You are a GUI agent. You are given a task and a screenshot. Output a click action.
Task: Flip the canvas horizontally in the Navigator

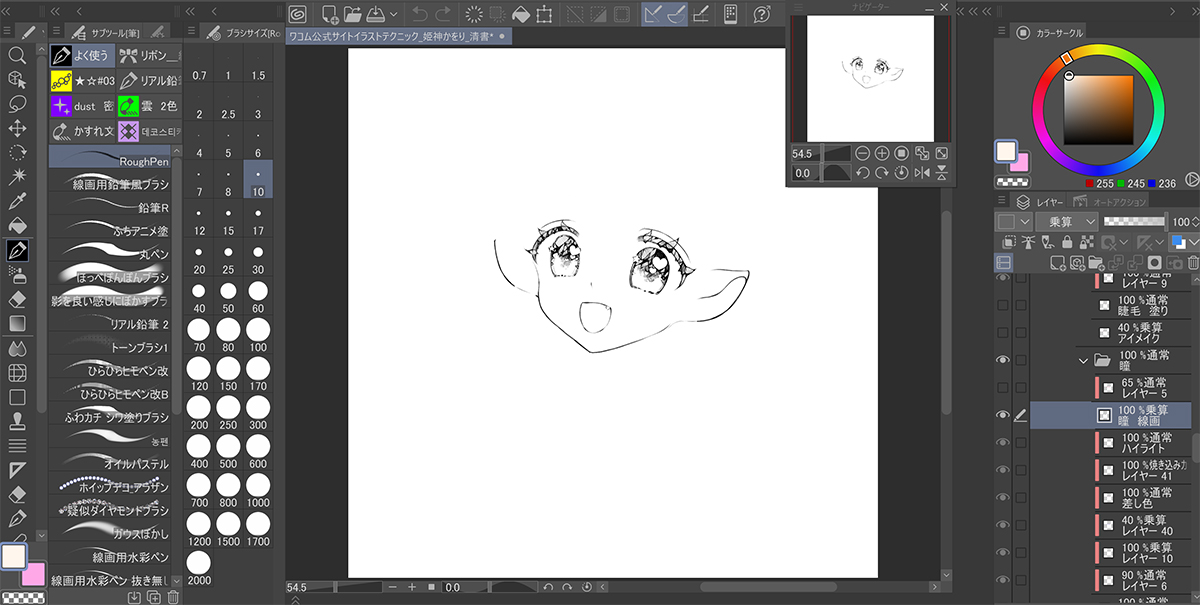pyautogui.click(x=921, y=173)
